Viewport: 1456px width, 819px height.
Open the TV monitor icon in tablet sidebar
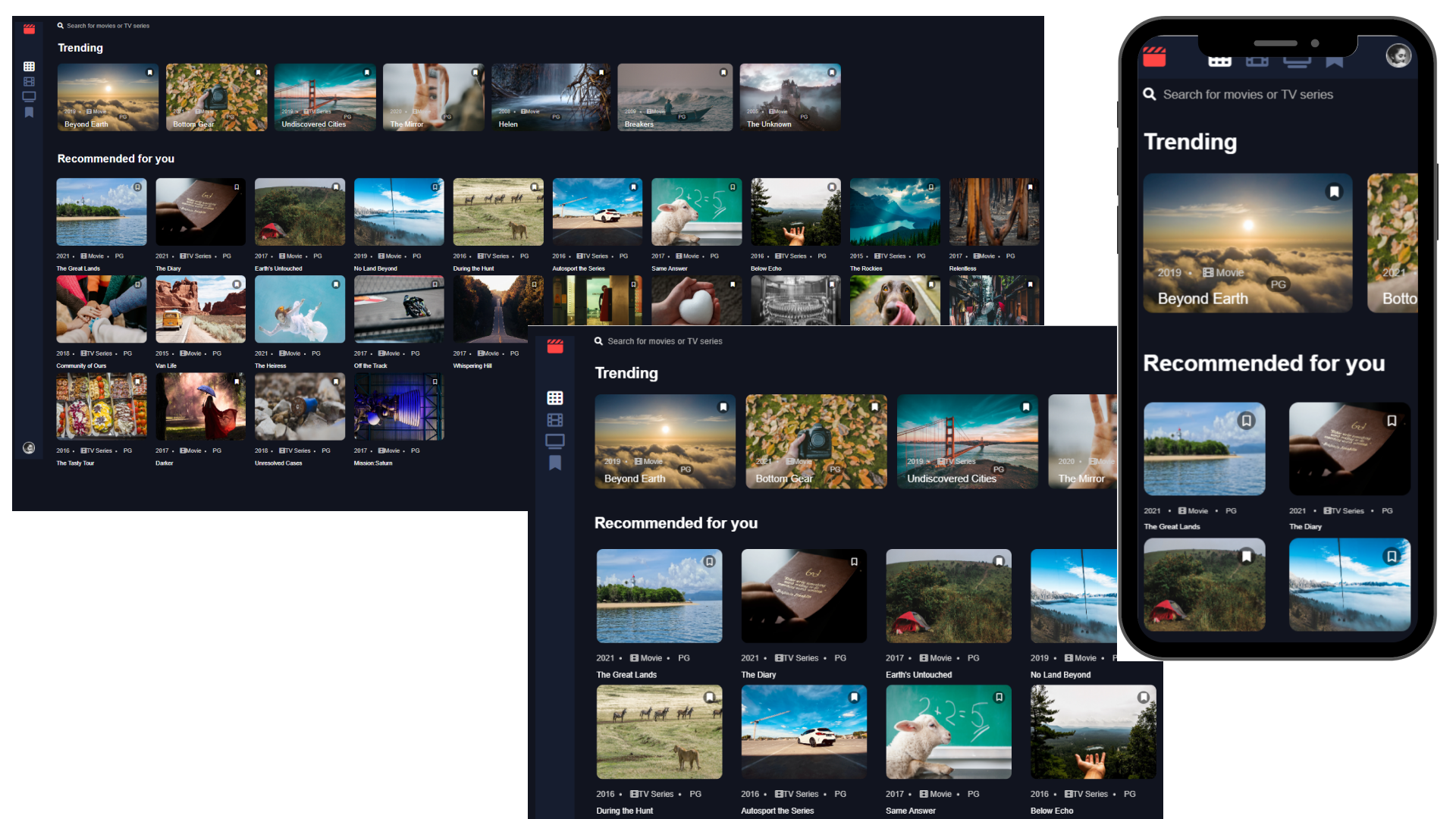click(555, 441)
